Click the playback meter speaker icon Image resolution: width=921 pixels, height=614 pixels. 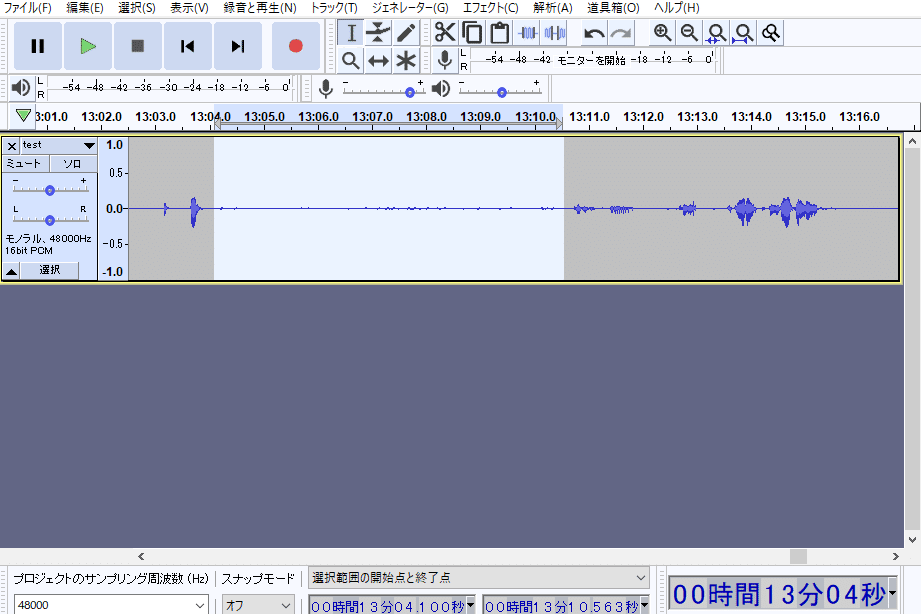pos(21,88)
